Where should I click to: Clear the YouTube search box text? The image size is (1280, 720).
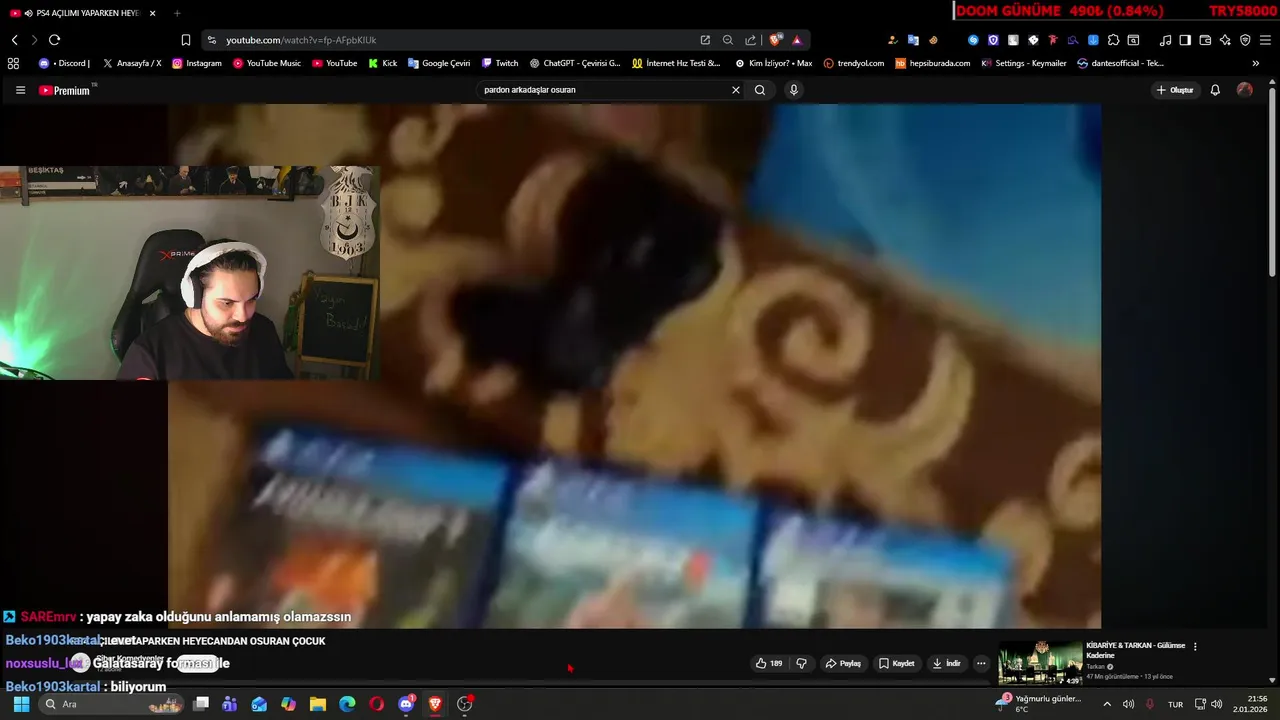[x=736, y=90]
